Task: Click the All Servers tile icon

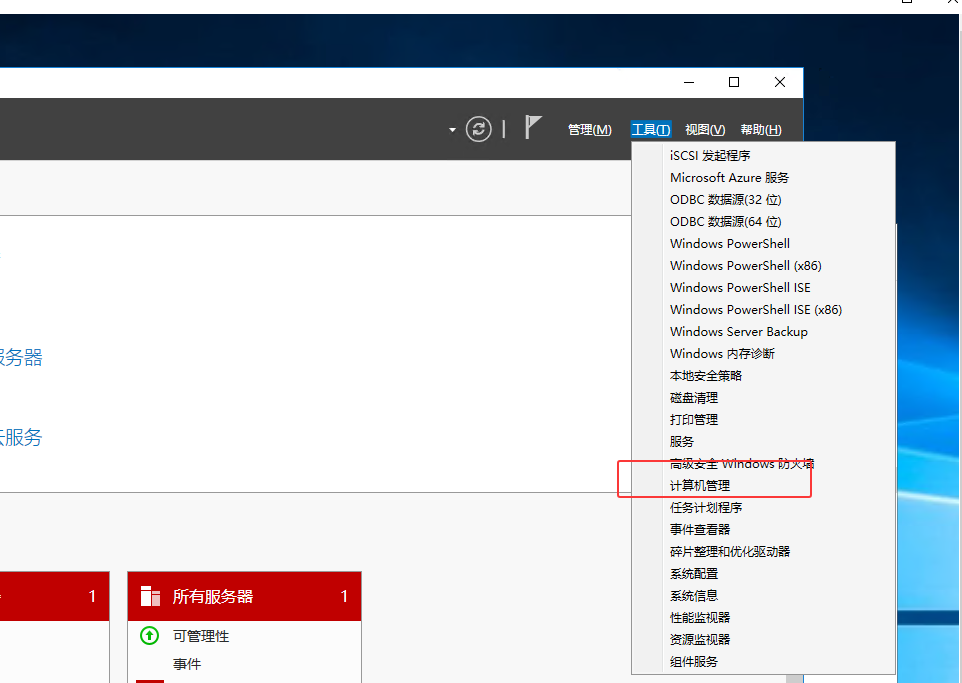Action: tap(150, 596)
